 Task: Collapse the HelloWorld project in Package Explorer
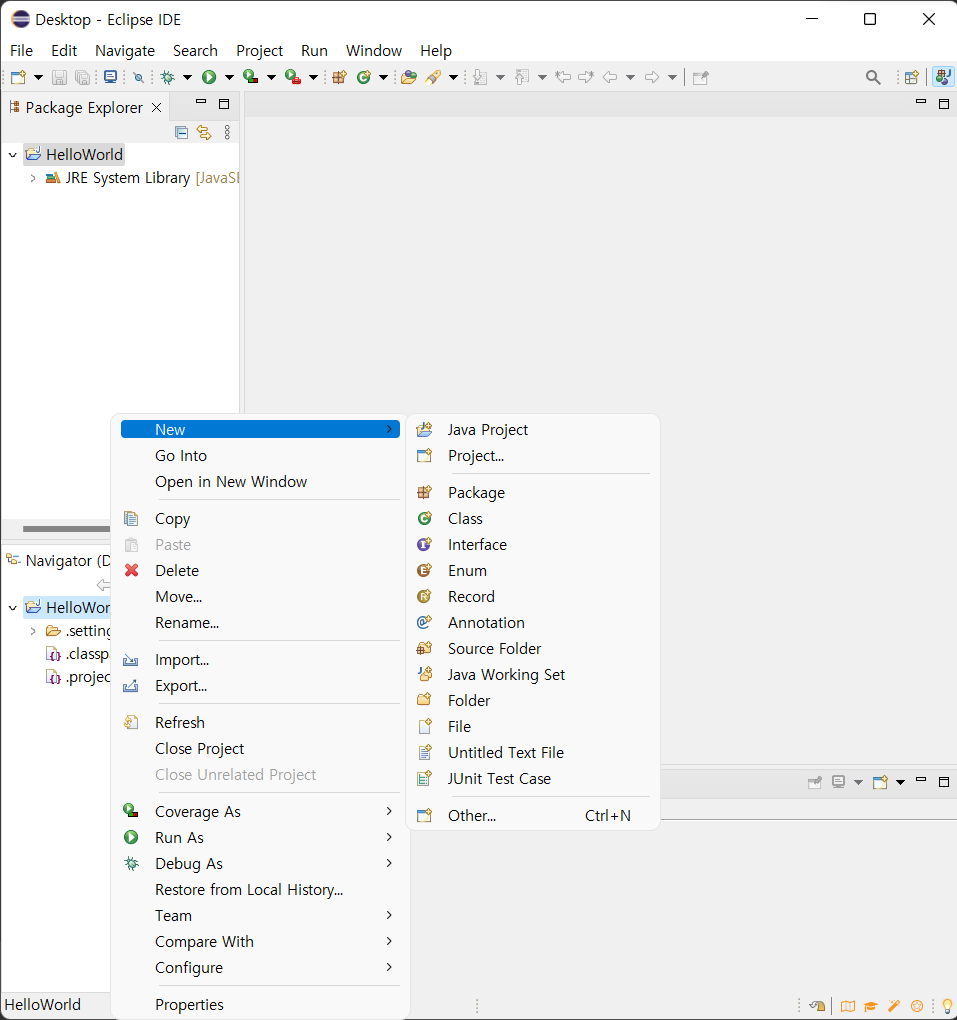click(12, 155)
